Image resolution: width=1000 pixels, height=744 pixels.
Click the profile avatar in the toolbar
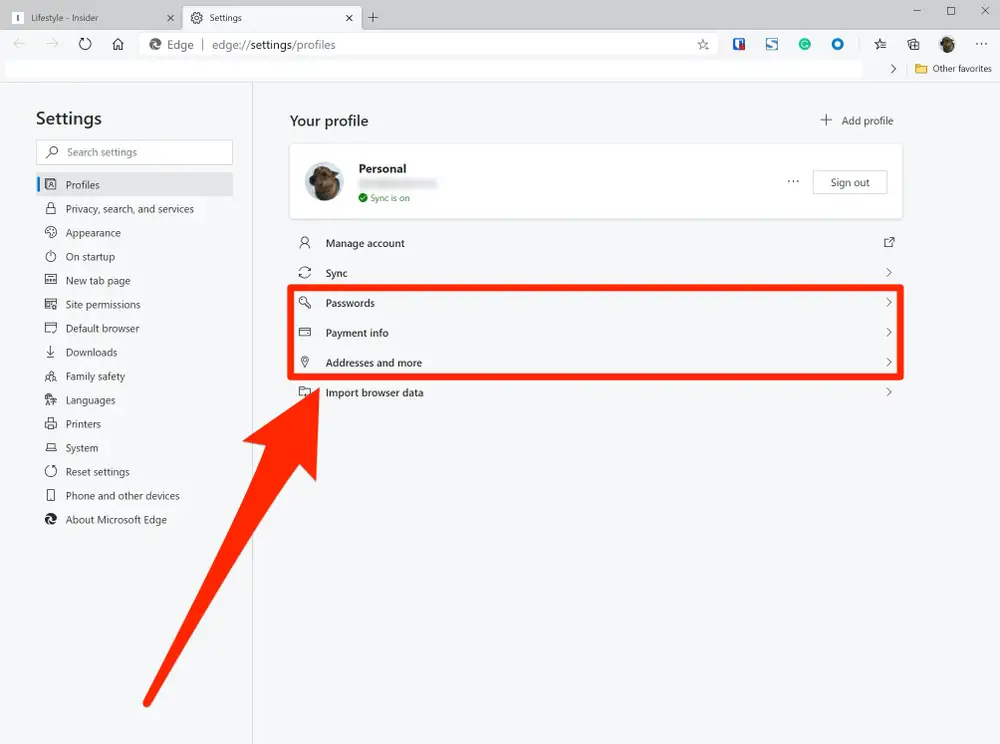tap(947, 44)
